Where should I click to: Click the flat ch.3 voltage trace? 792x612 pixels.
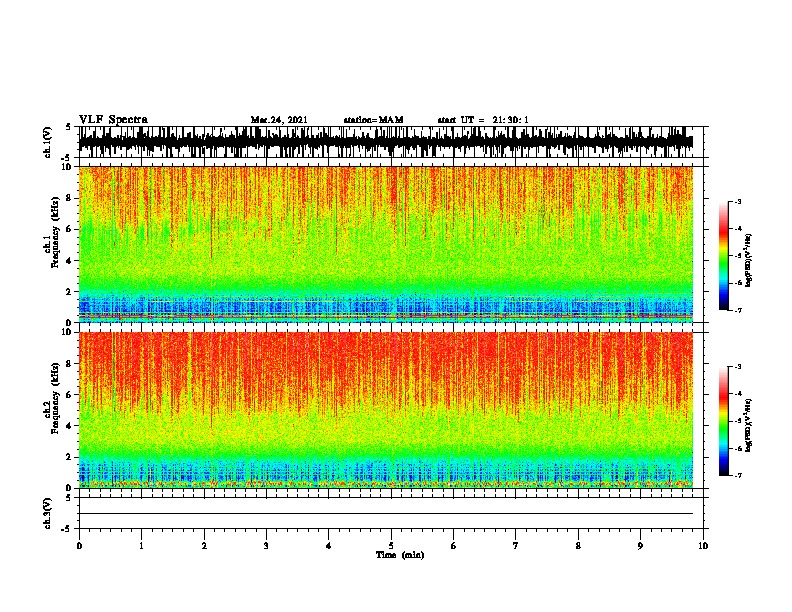386,514
